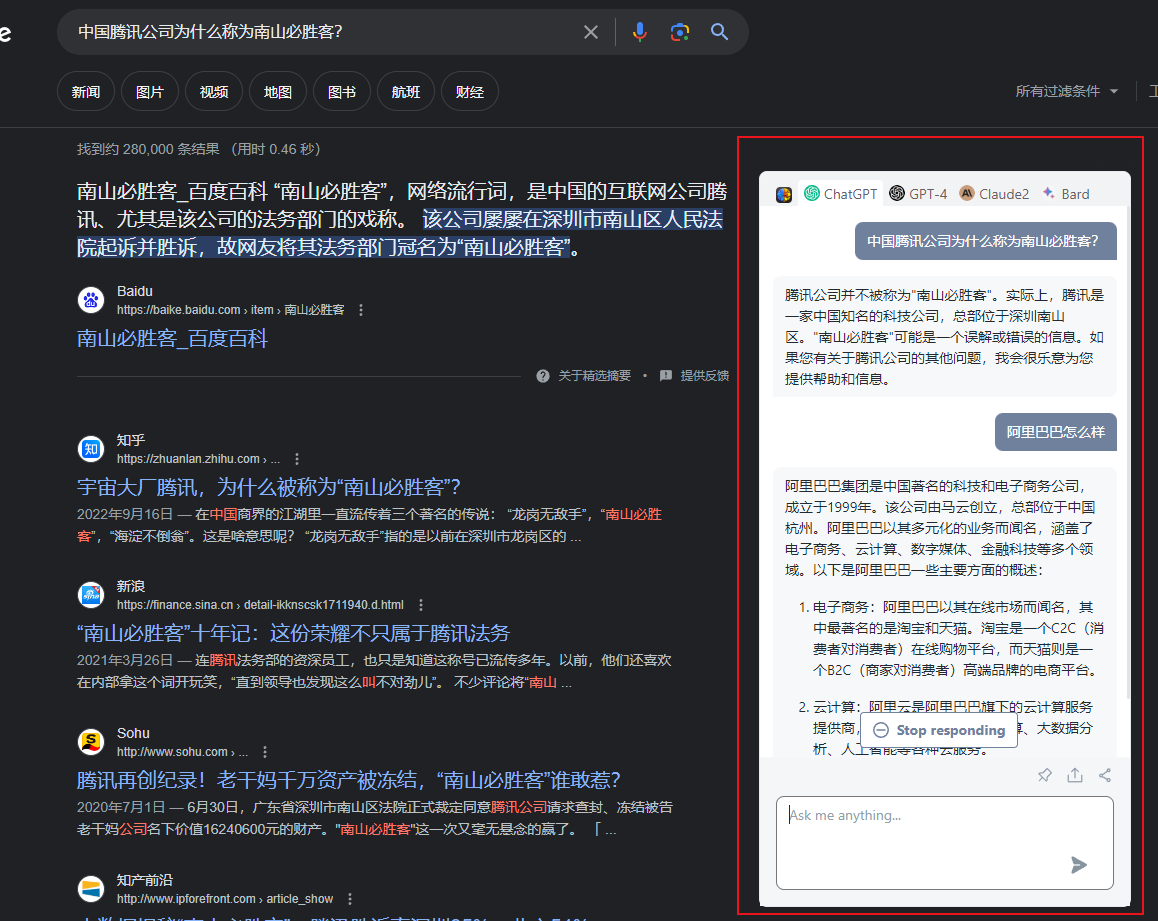The height and width of the screenshot is (921, 1158).
Task: Share the conversation with the share icon
Action: (1105, 775)
